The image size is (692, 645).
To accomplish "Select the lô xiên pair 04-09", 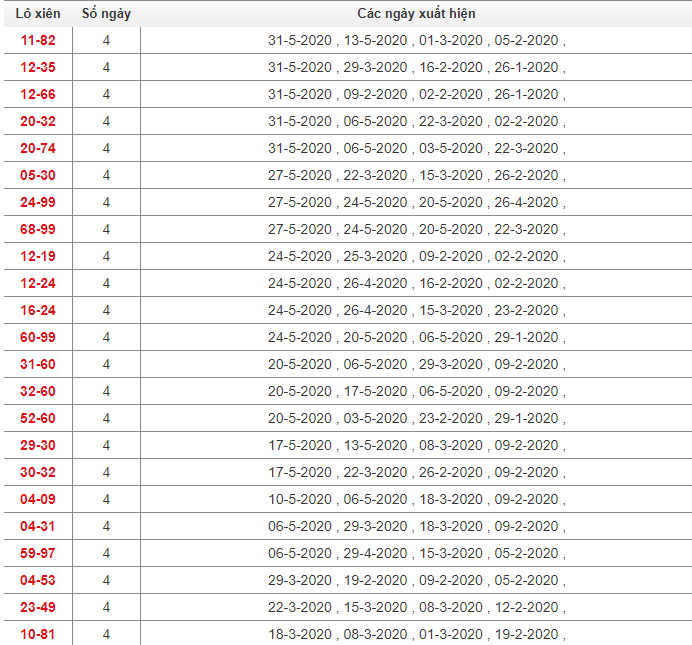I will click(38, 499).
